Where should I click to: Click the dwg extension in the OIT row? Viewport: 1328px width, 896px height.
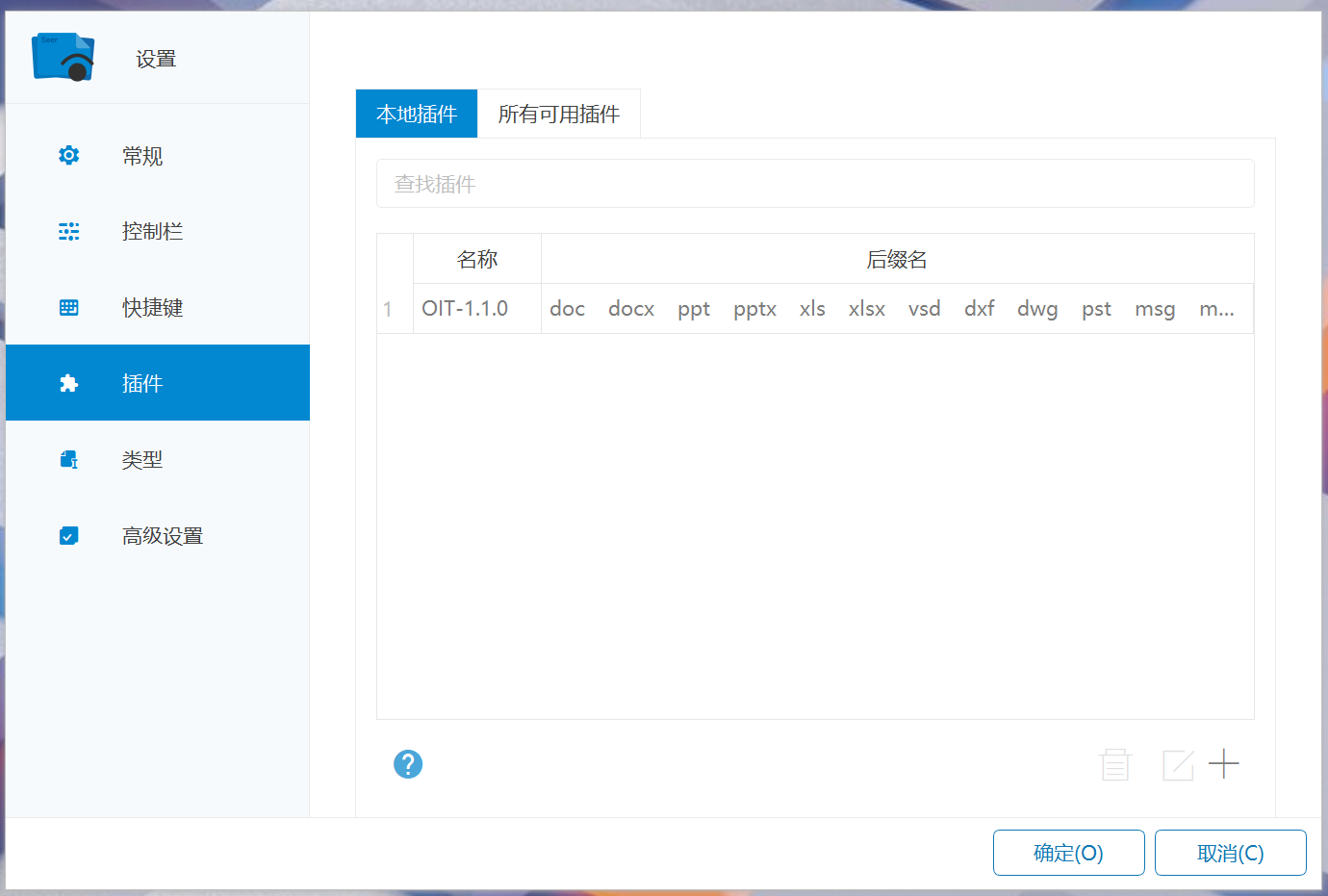click(1037, 310)
